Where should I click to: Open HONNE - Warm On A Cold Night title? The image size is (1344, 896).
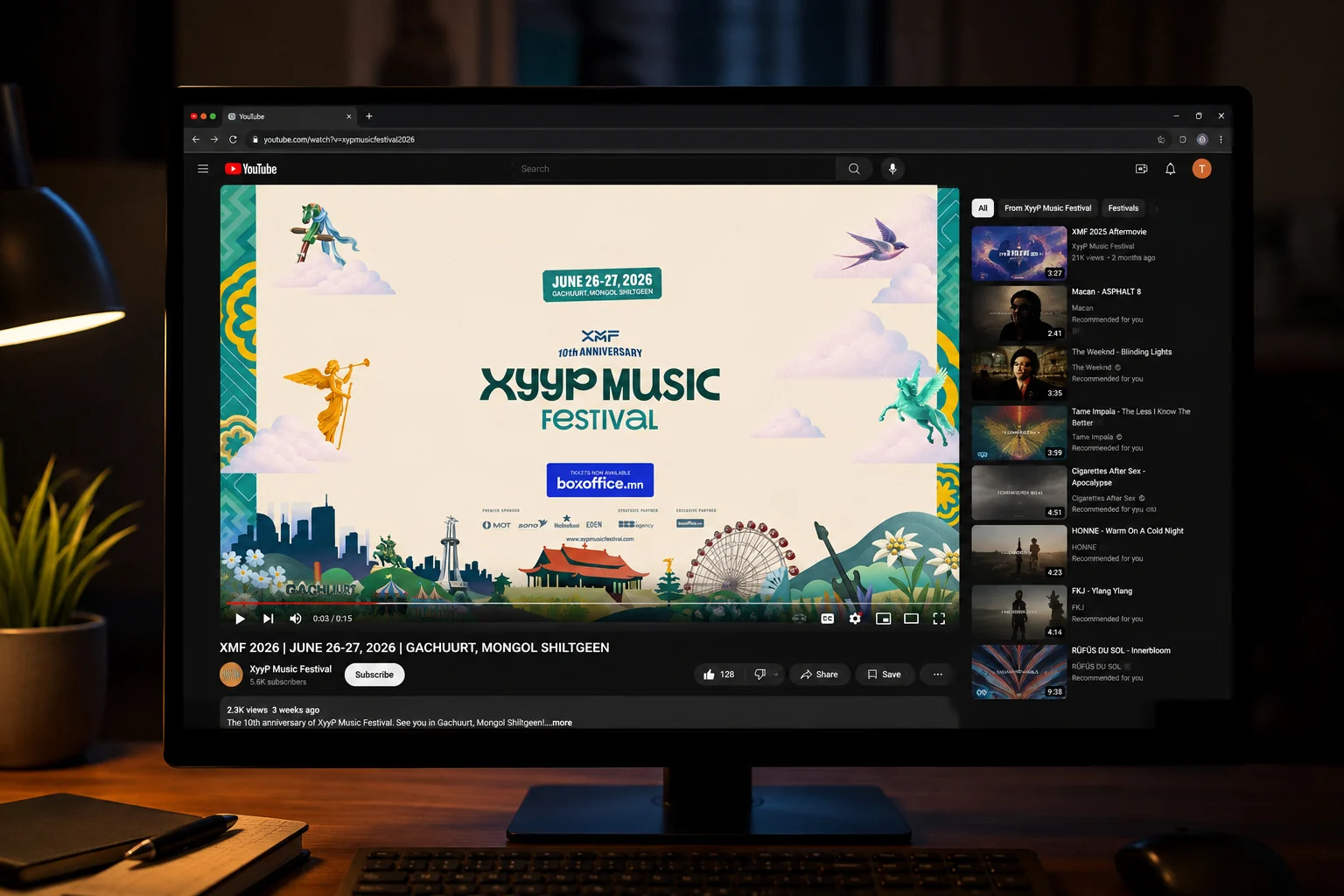click(x=1128, y=531)
